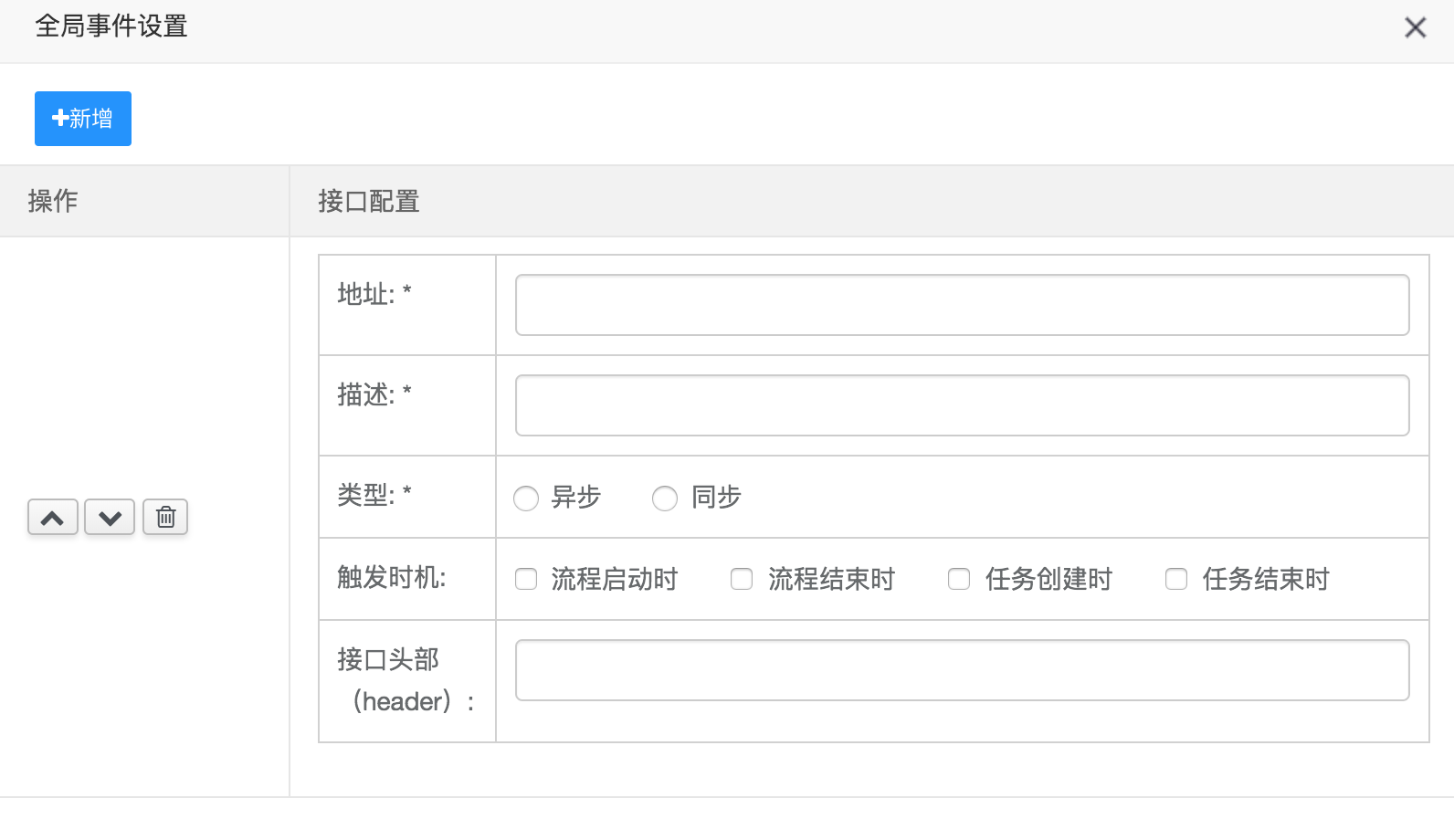The height and width of the screenshot is (840, 1454).
Task: Enable the 任务结束时 checkbox
Action: [1176, 579]
